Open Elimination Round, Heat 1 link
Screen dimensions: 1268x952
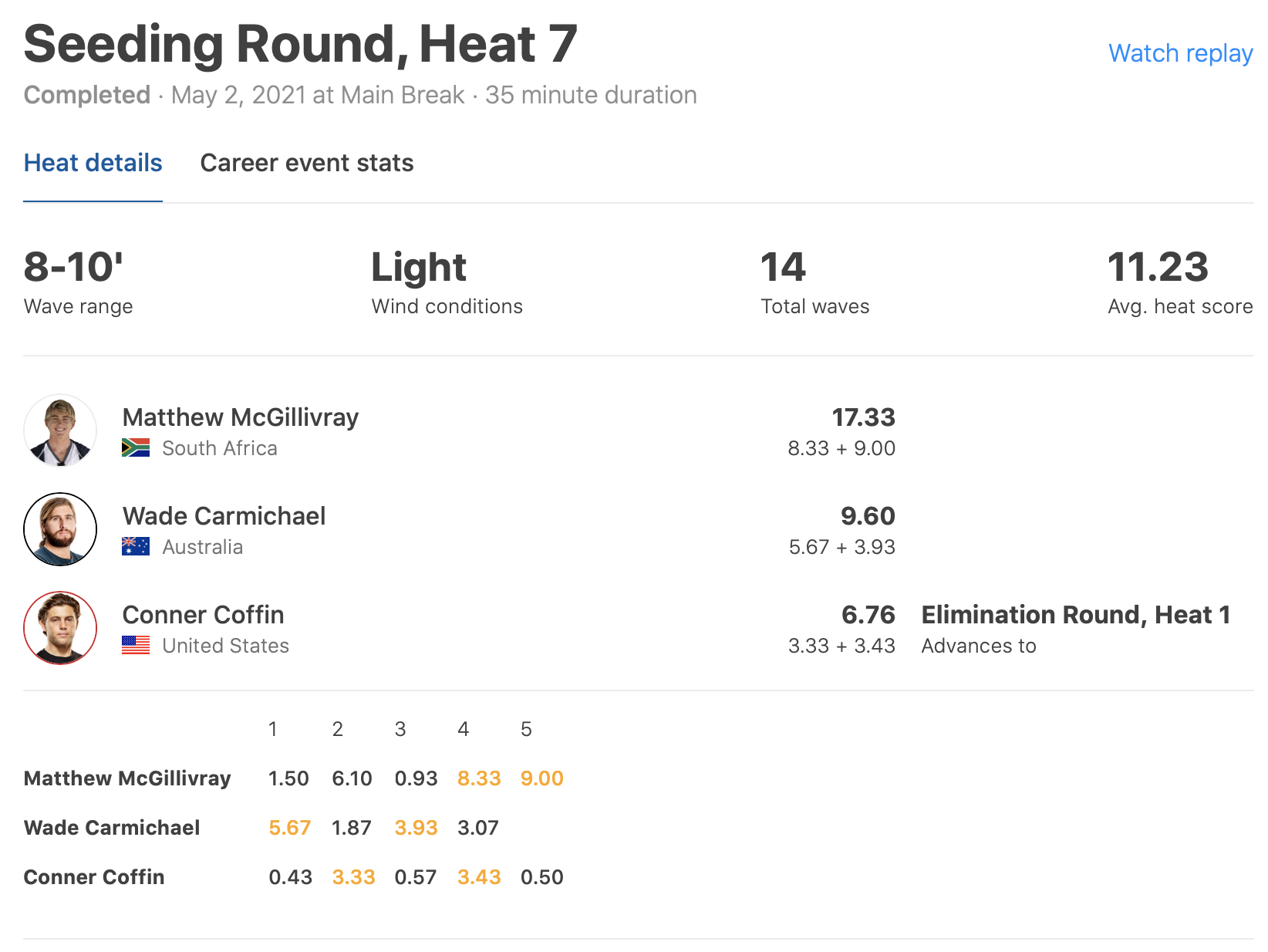(x=1075, y=615)
